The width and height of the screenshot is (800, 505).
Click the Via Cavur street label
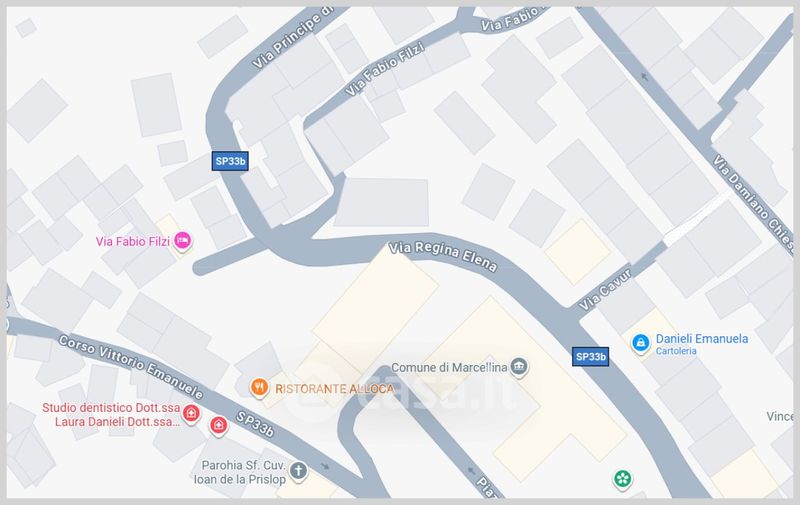point(605,289)
